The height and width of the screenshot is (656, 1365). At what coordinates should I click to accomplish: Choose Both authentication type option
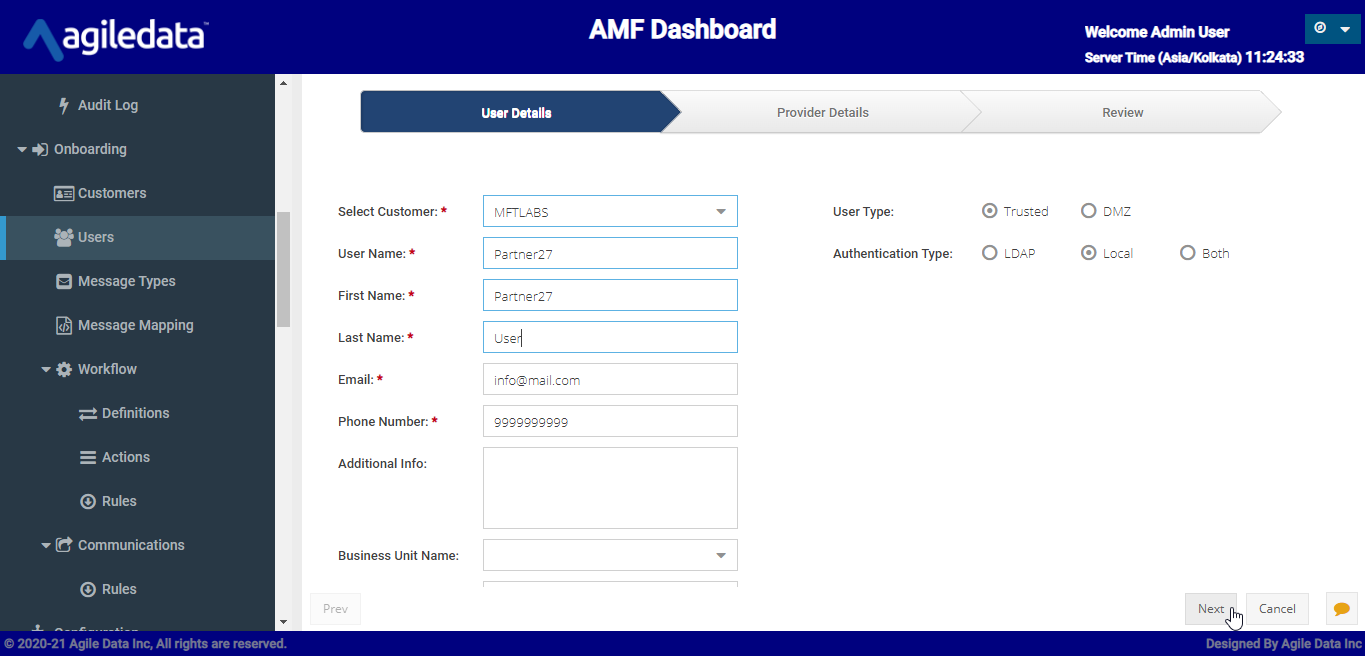coord(1188,253)
